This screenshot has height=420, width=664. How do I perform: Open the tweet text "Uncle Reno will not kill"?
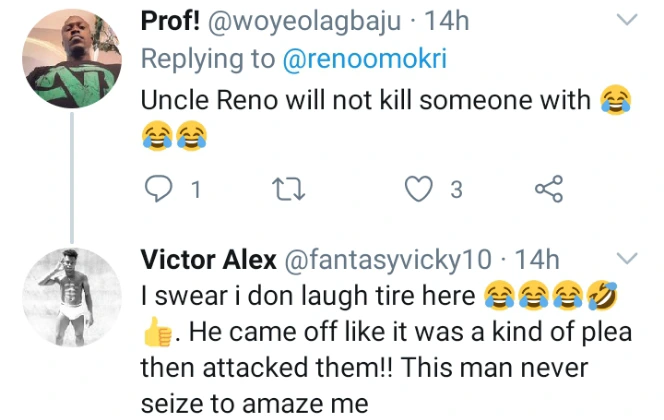click(366, 100)
